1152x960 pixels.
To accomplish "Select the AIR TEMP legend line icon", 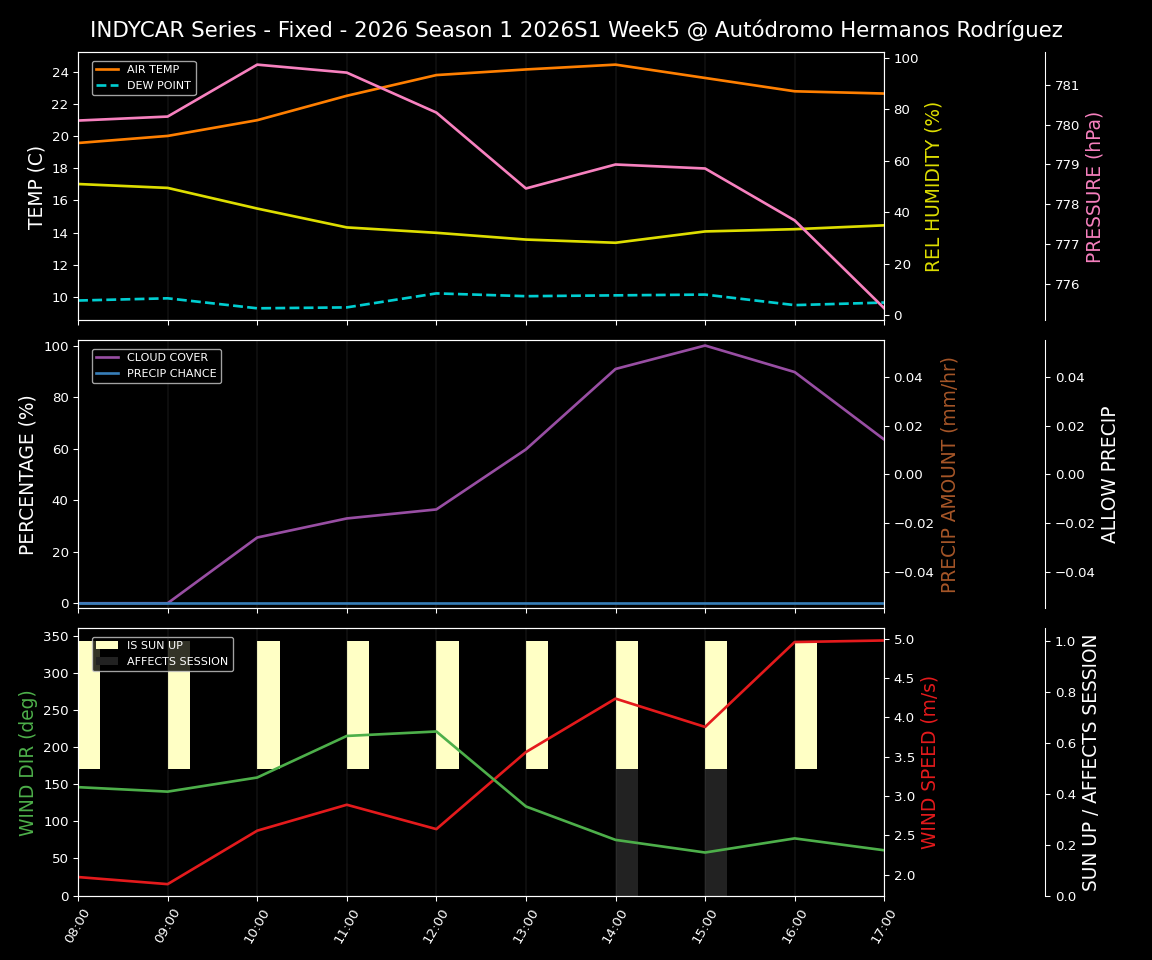I will (x=110, y=70).
